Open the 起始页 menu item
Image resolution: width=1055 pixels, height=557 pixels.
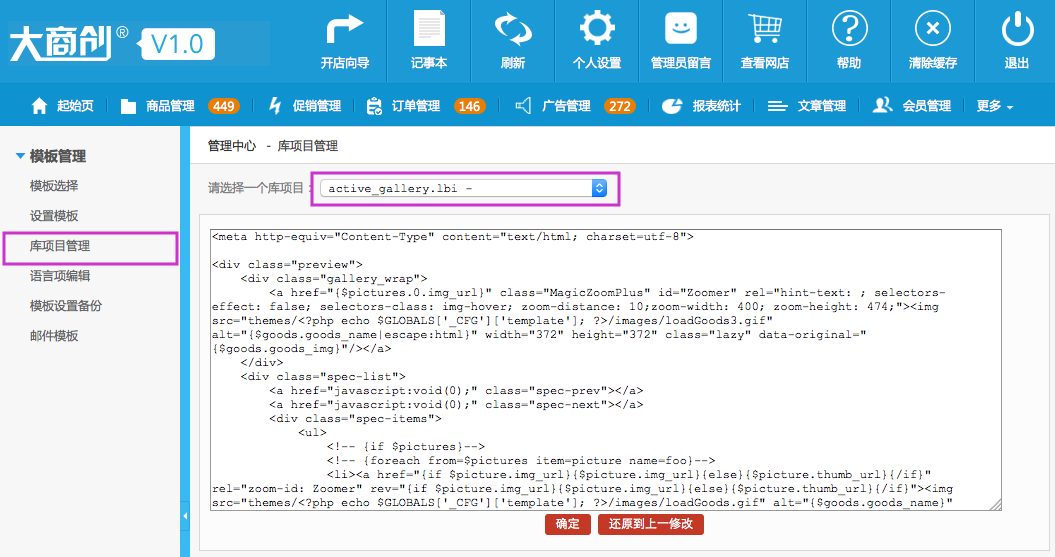(x=75, y=106)
